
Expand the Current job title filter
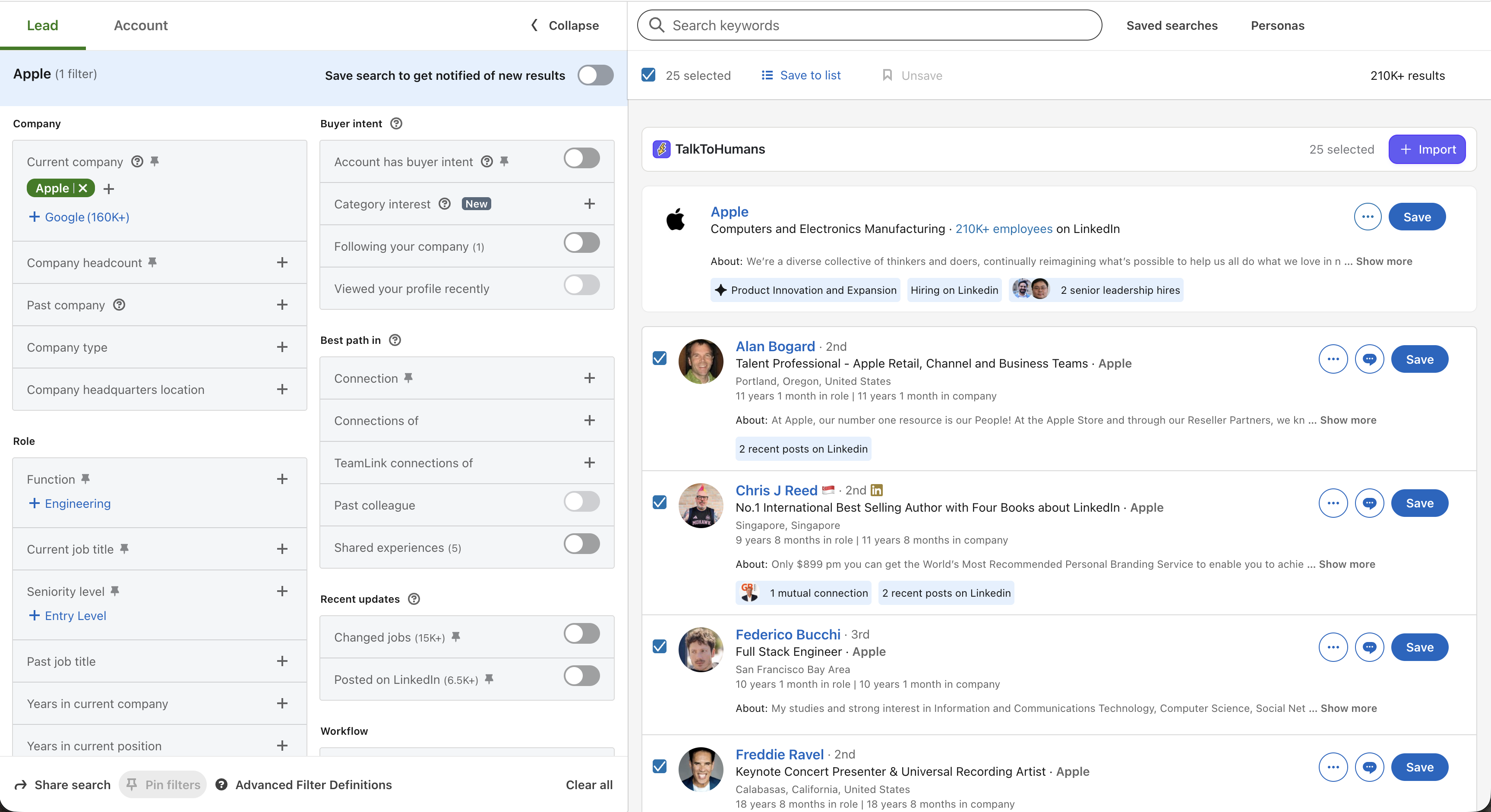(x=282, y=549)
